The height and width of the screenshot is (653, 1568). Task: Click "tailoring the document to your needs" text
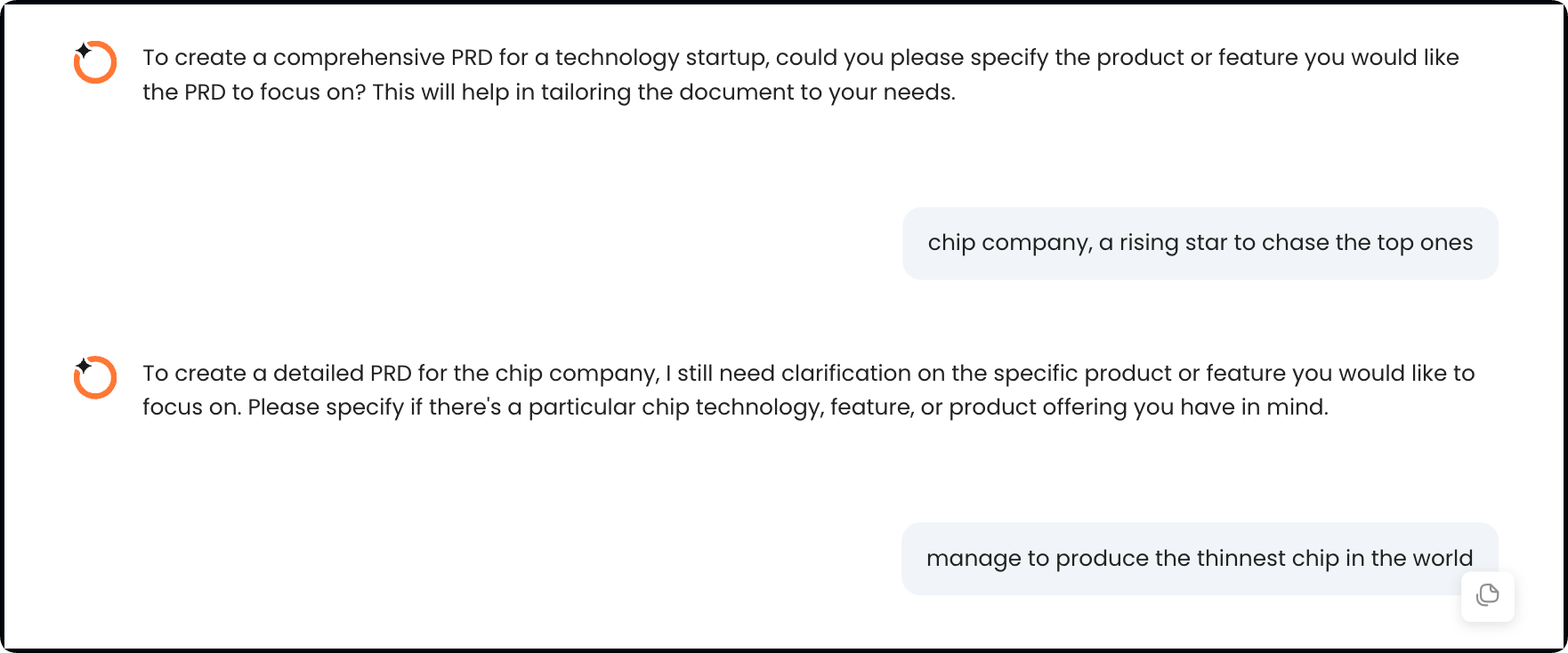(x=748, y=93)
